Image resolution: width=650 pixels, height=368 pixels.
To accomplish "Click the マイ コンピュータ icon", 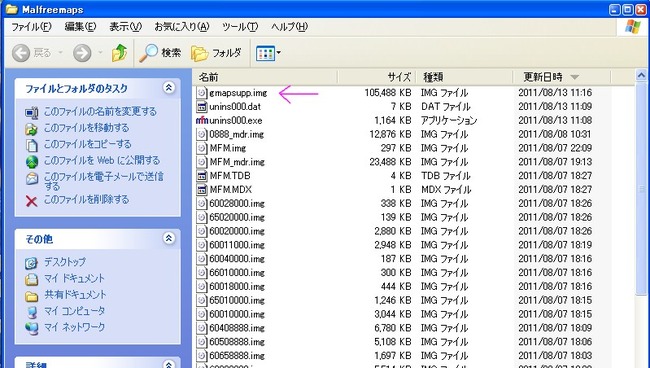I will click(x=32, y=312).
